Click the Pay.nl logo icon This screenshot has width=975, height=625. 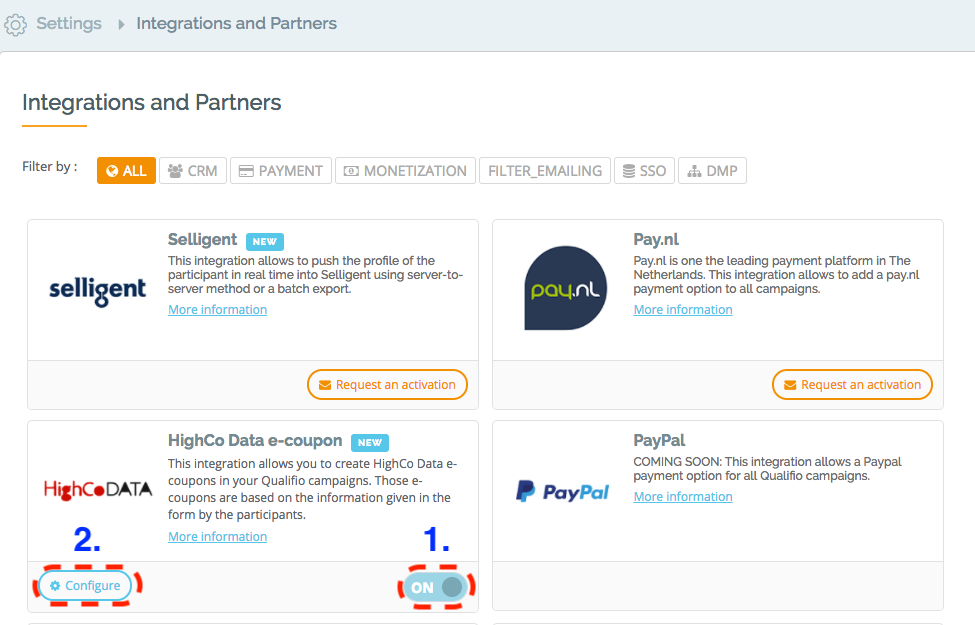tap(565, 288)
